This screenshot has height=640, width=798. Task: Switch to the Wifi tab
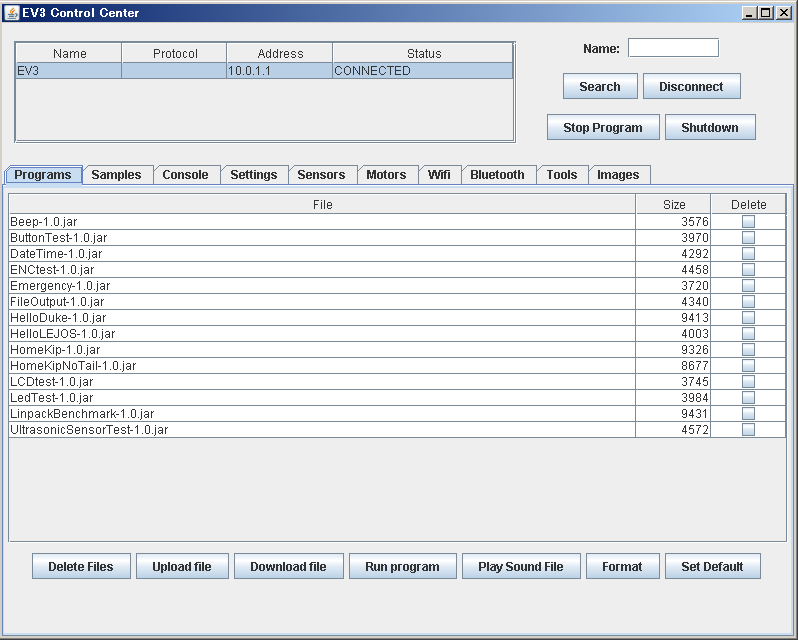tap(439, 174)
